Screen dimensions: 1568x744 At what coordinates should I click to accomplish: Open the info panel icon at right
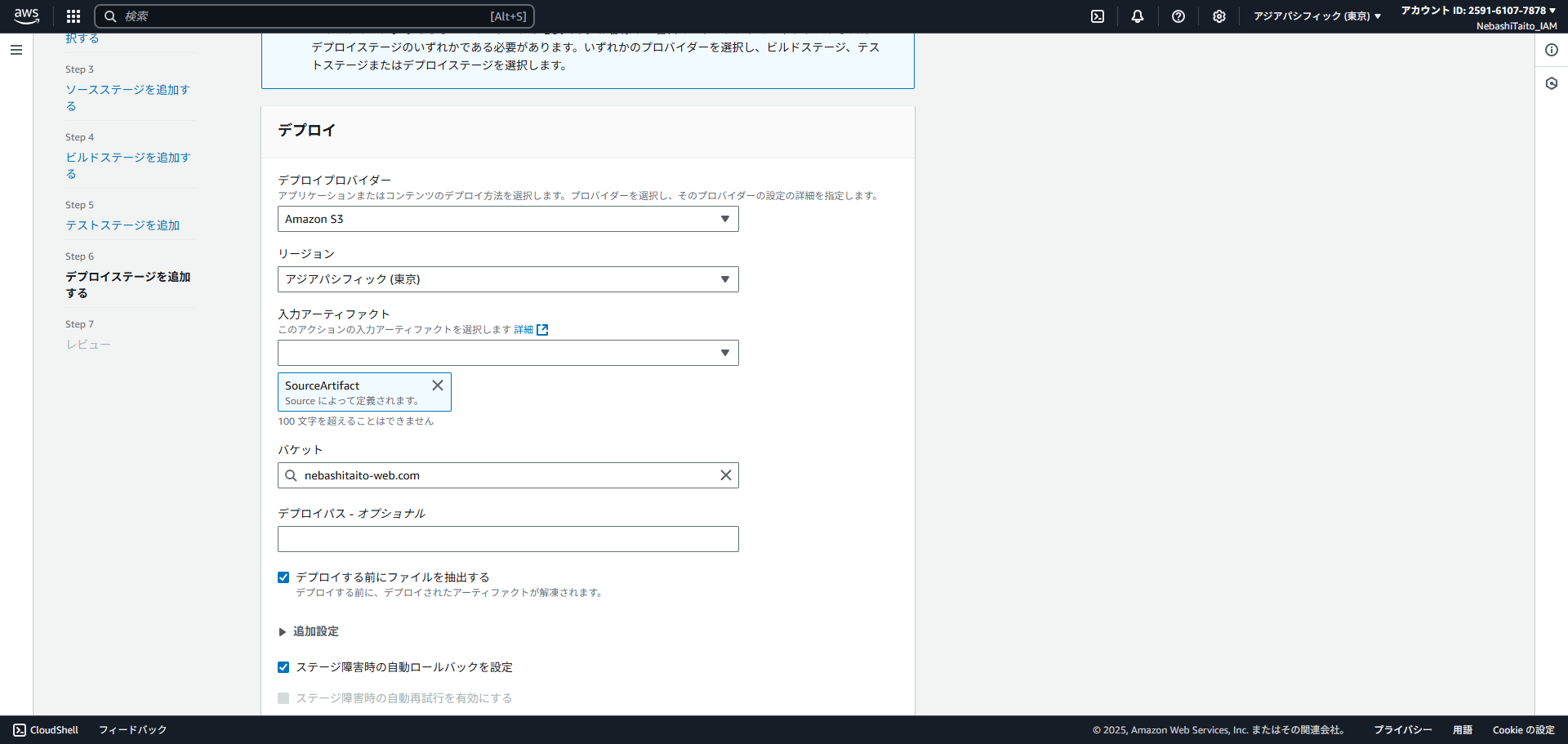point(1552,50)
